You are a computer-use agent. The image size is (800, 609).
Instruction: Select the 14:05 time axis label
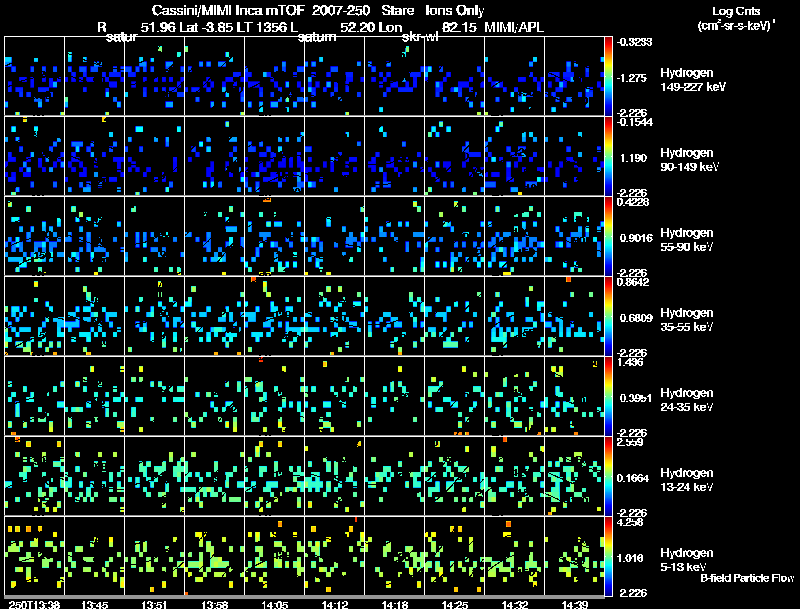click(274, 604)
